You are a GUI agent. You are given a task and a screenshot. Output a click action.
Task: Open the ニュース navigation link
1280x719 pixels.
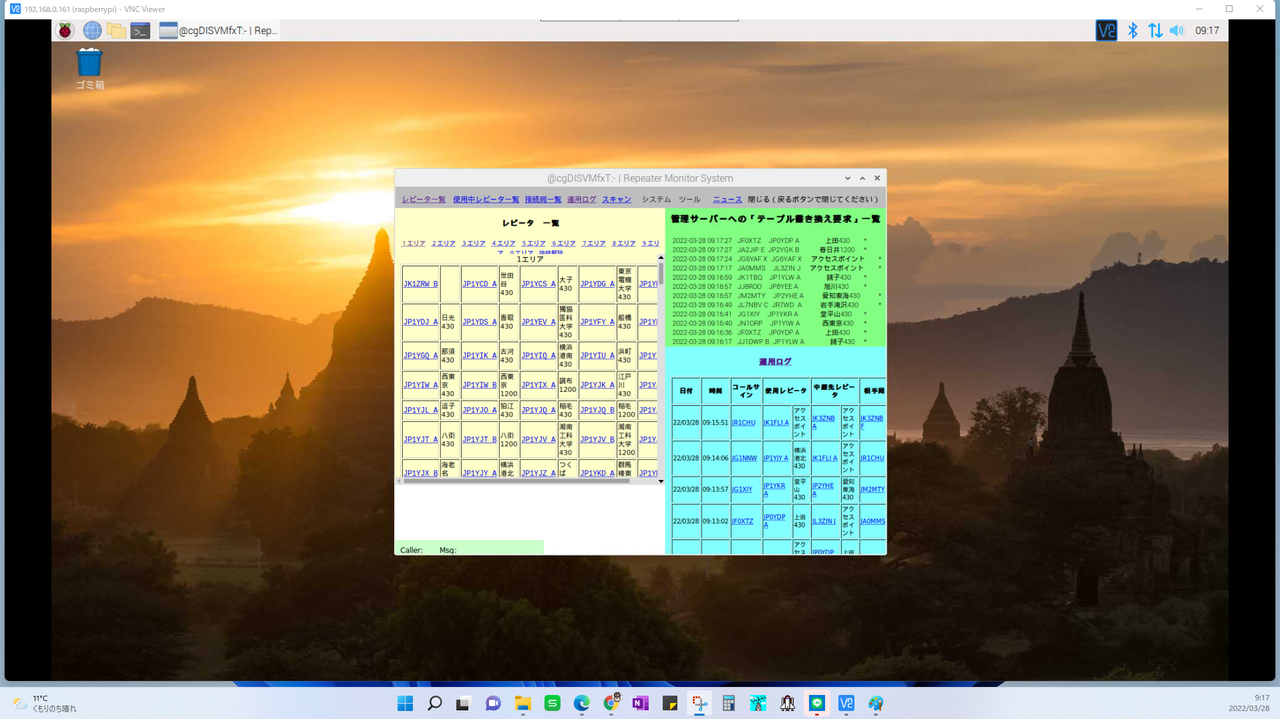tap(728, 200)
